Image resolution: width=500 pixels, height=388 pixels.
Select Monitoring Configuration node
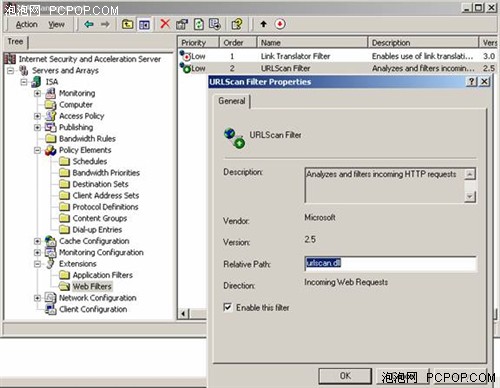[x=101, y=252]
